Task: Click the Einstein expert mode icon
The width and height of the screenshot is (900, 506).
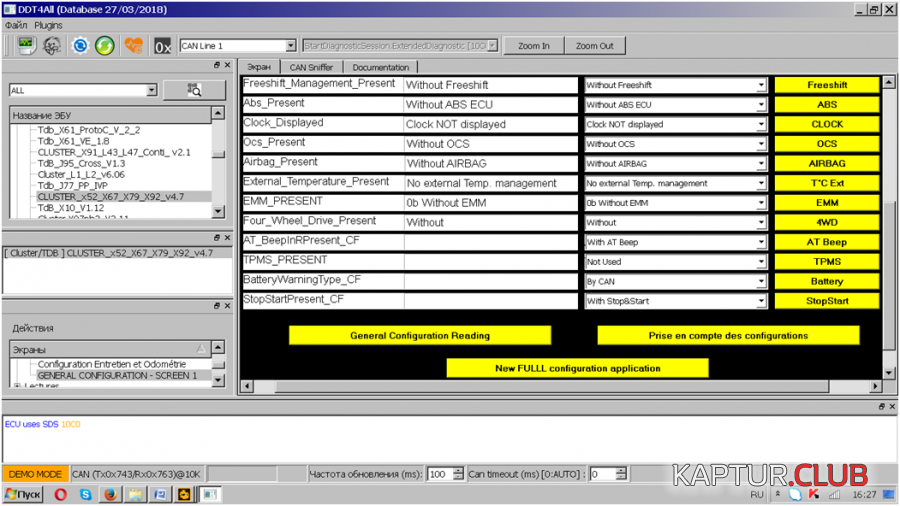Action: [52, 45]
